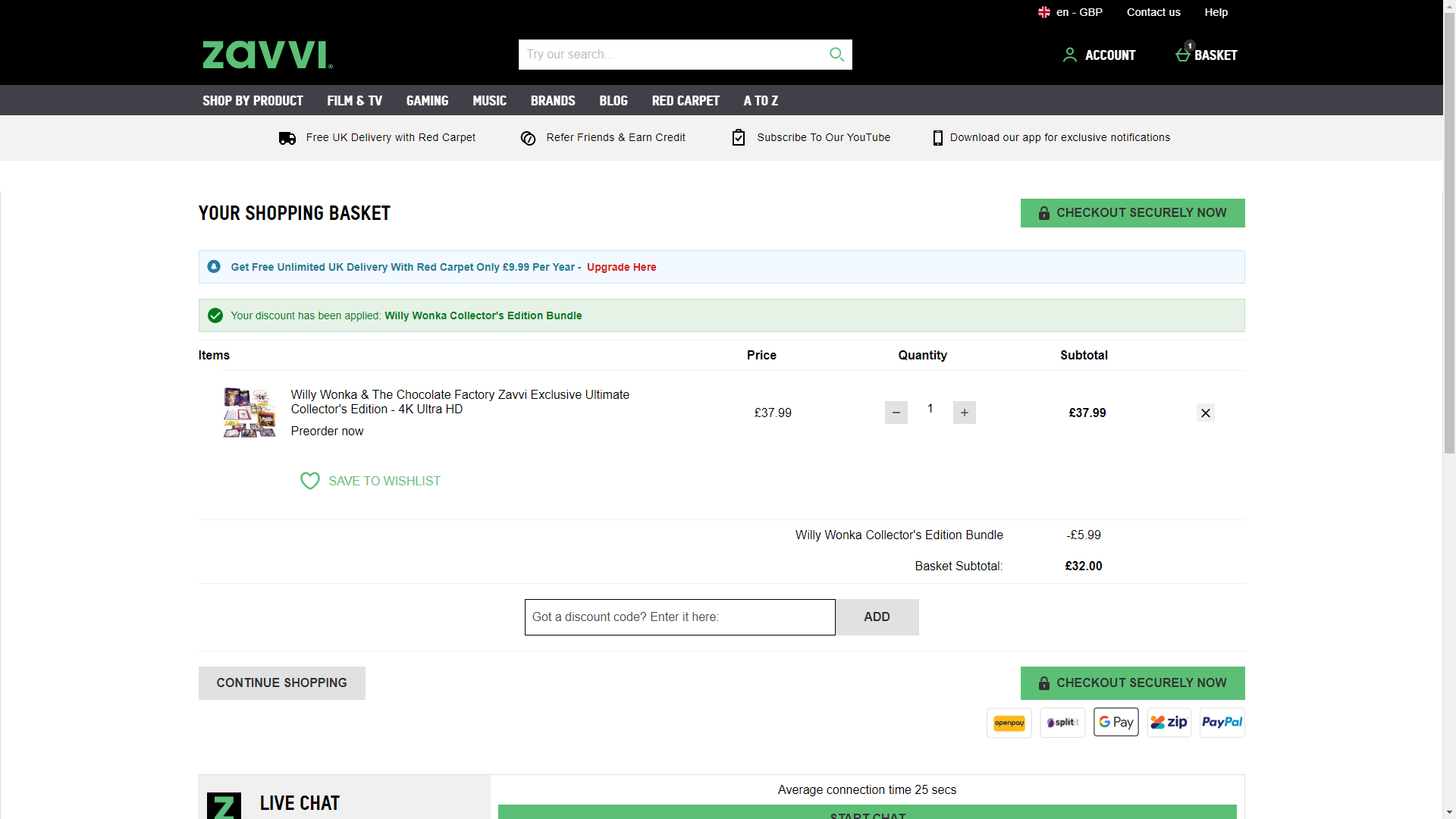Click the scrollbar up arrow

[1449, 5]
